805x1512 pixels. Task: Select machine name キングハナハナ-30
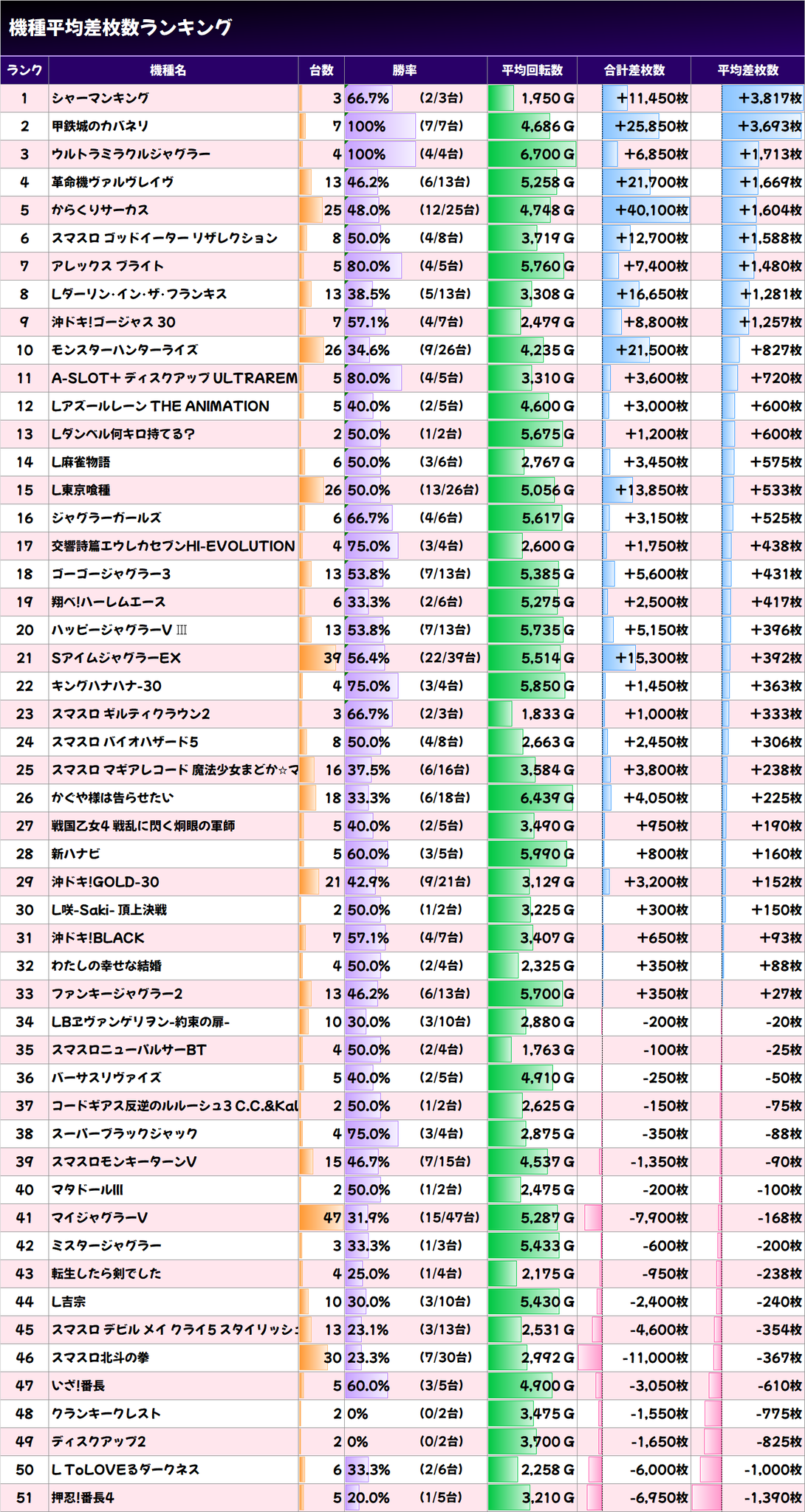(x=106, y=687)
